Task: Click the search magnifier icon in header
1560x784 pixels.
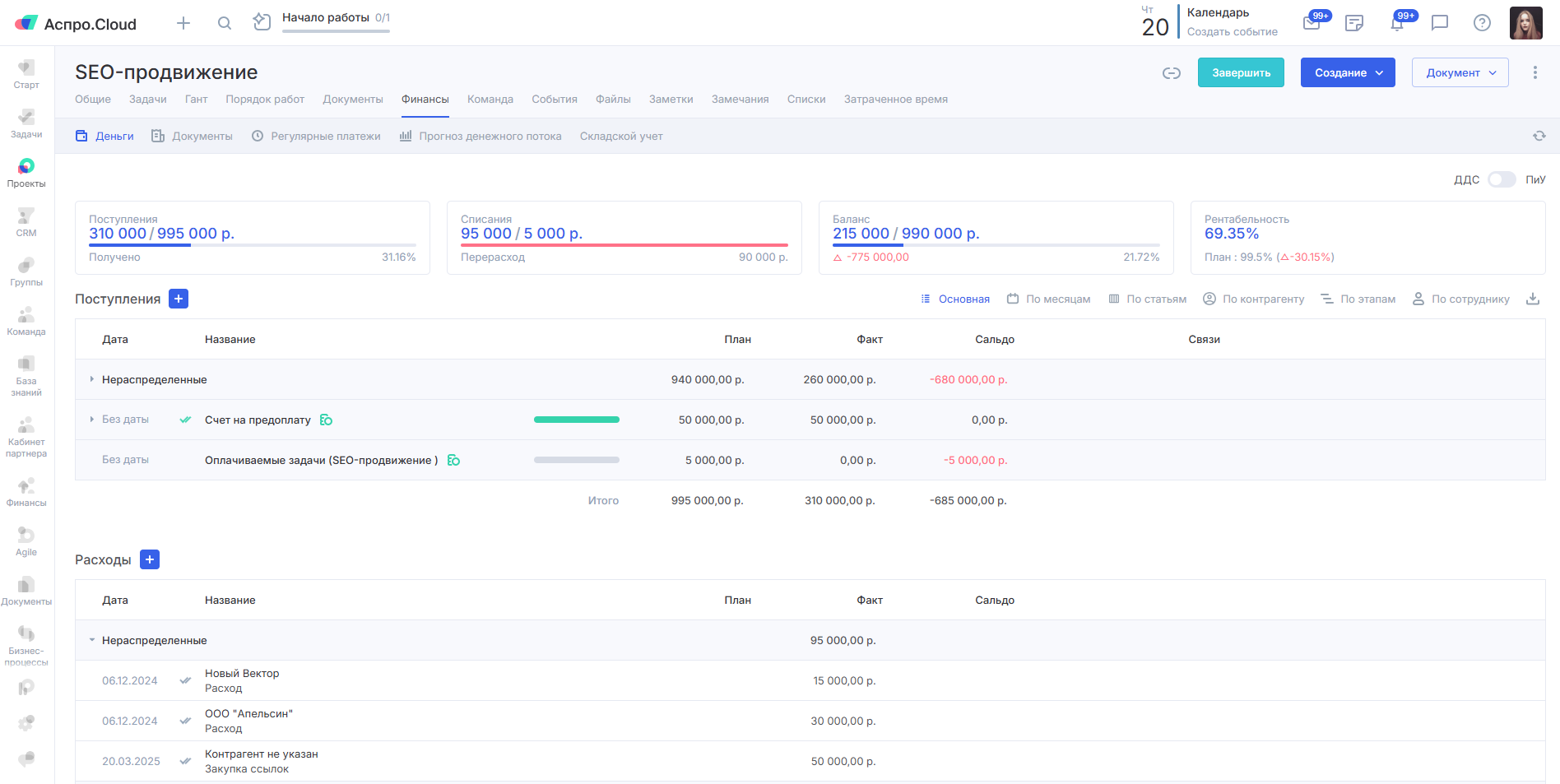Action: [x=224, y=23]
